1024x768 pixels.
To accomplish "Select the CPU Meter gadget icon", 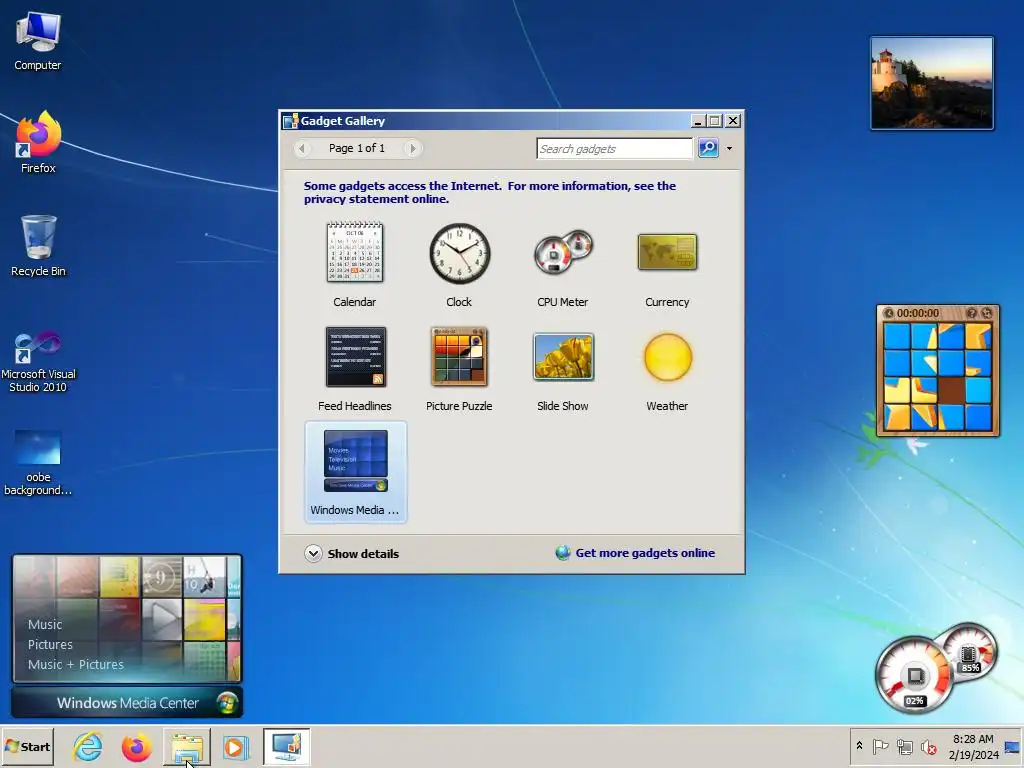I will [x=563, y=252].
